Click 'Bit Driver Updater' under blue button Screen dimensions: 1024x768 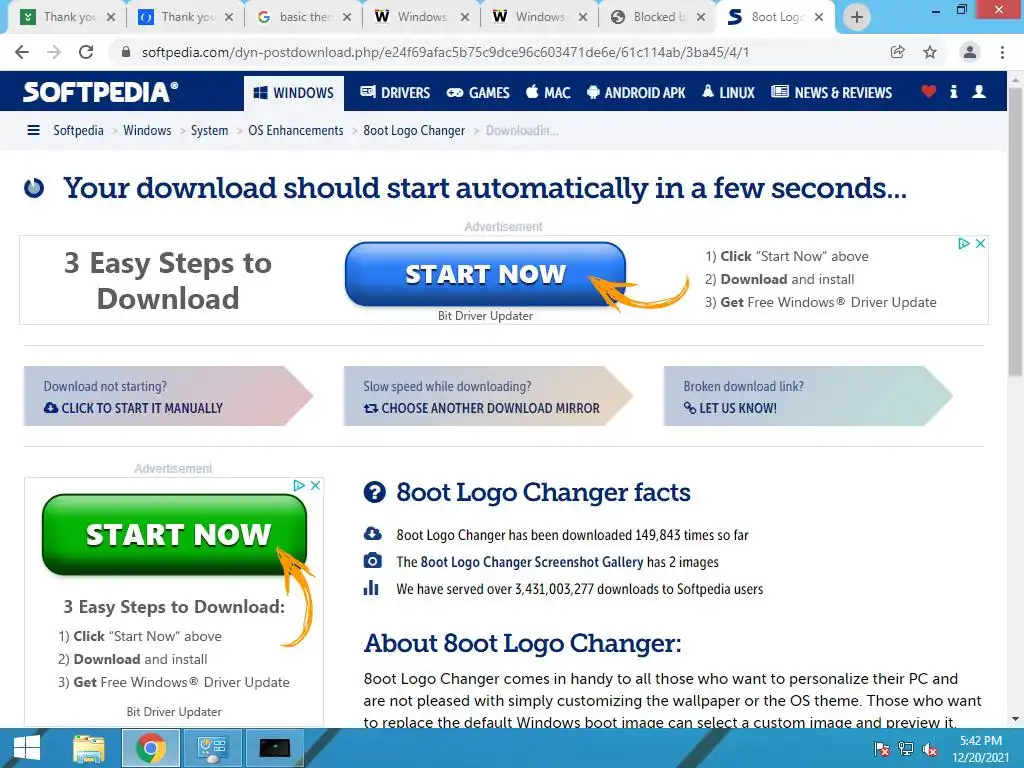(x=485, y=315)
